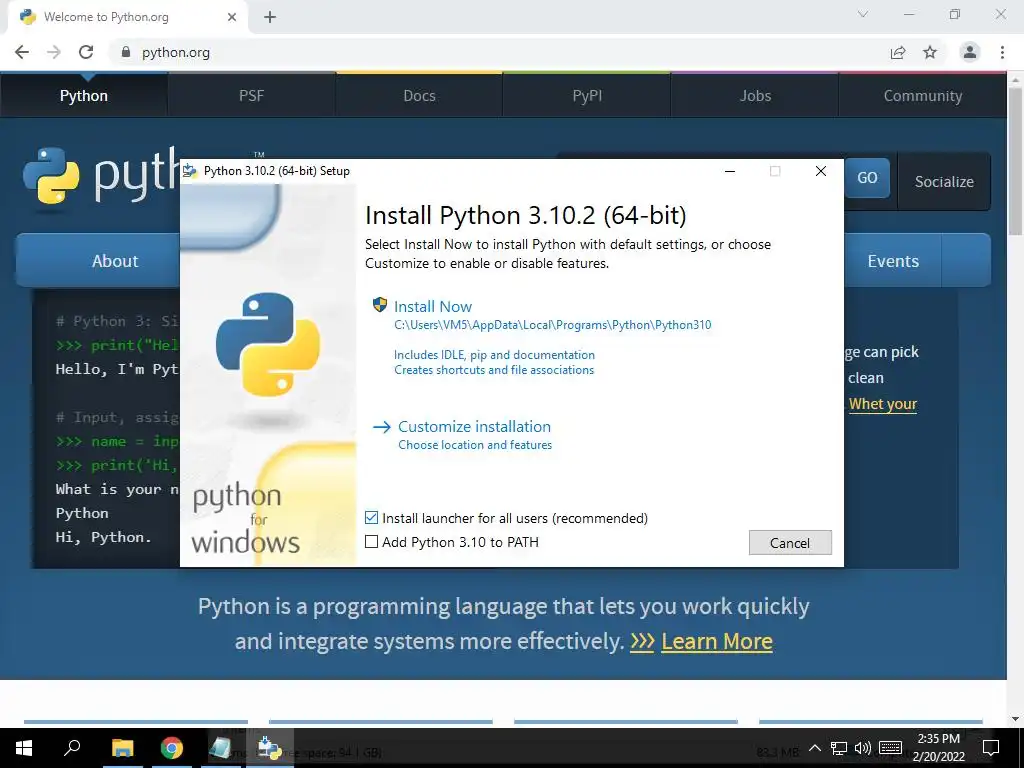Open the Chrome three-dot menu
Image resolution: width=1024 pixels, height=768 pixels.
pos(1002,52)
